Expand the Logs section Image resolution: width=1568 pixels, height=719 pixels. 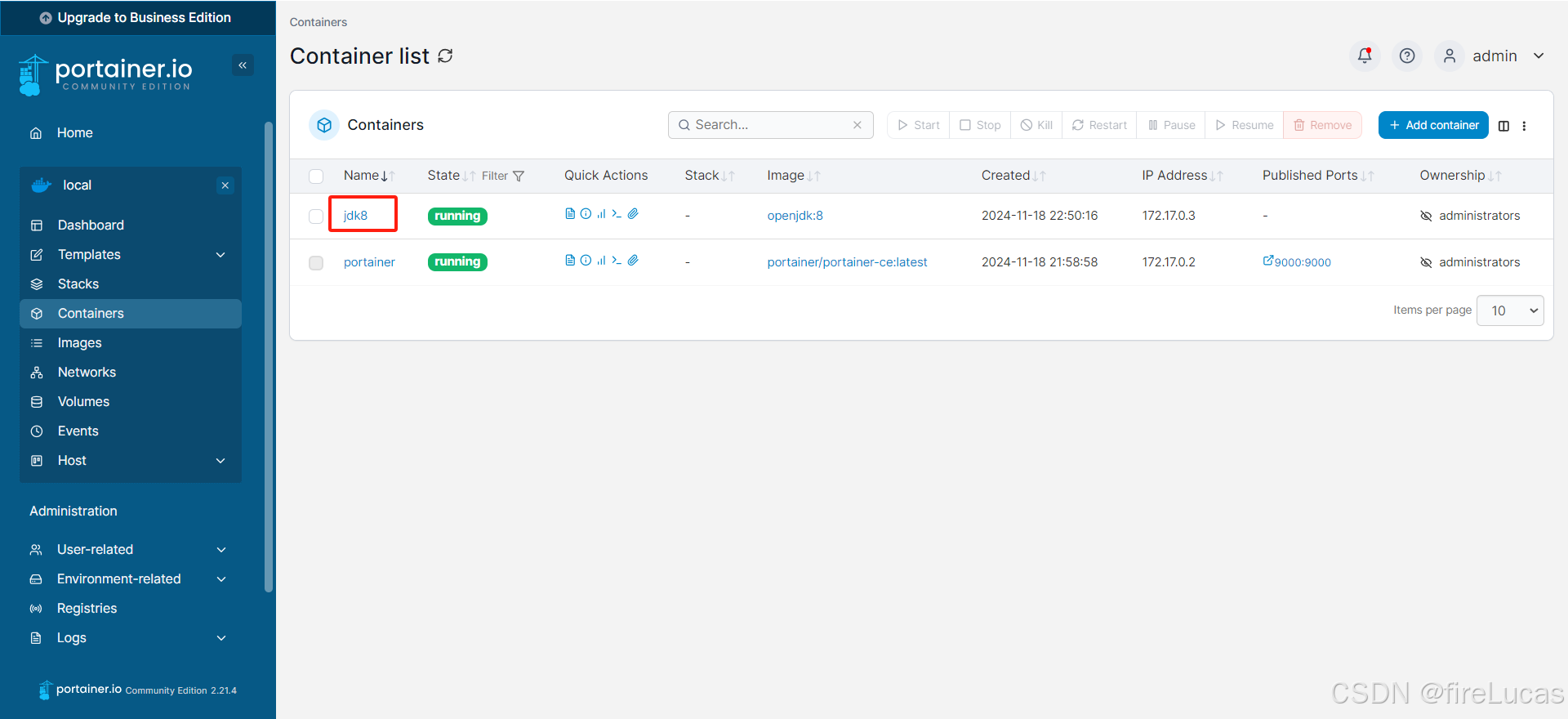(x=131, y=638)
